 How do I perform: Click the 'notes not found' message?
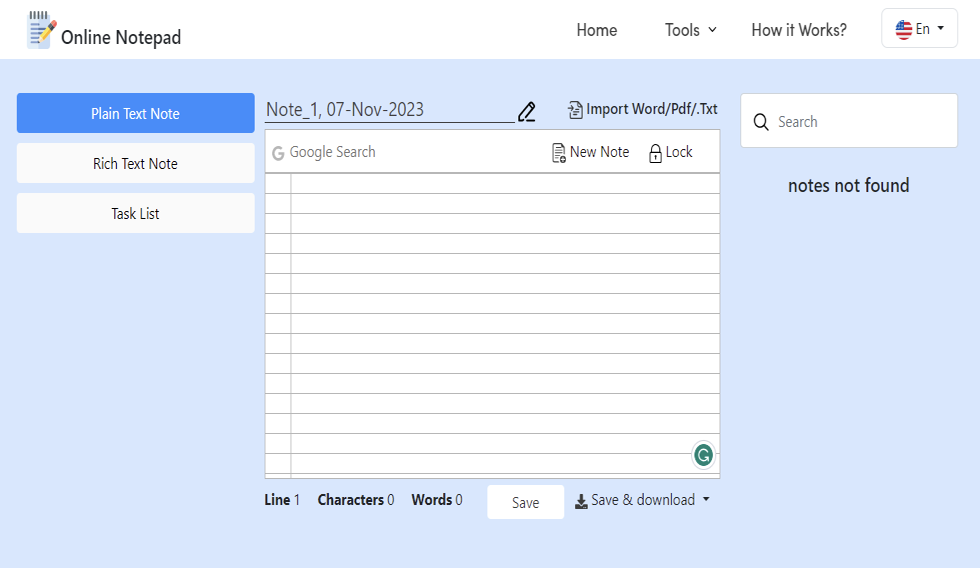[x=848, y=186]
